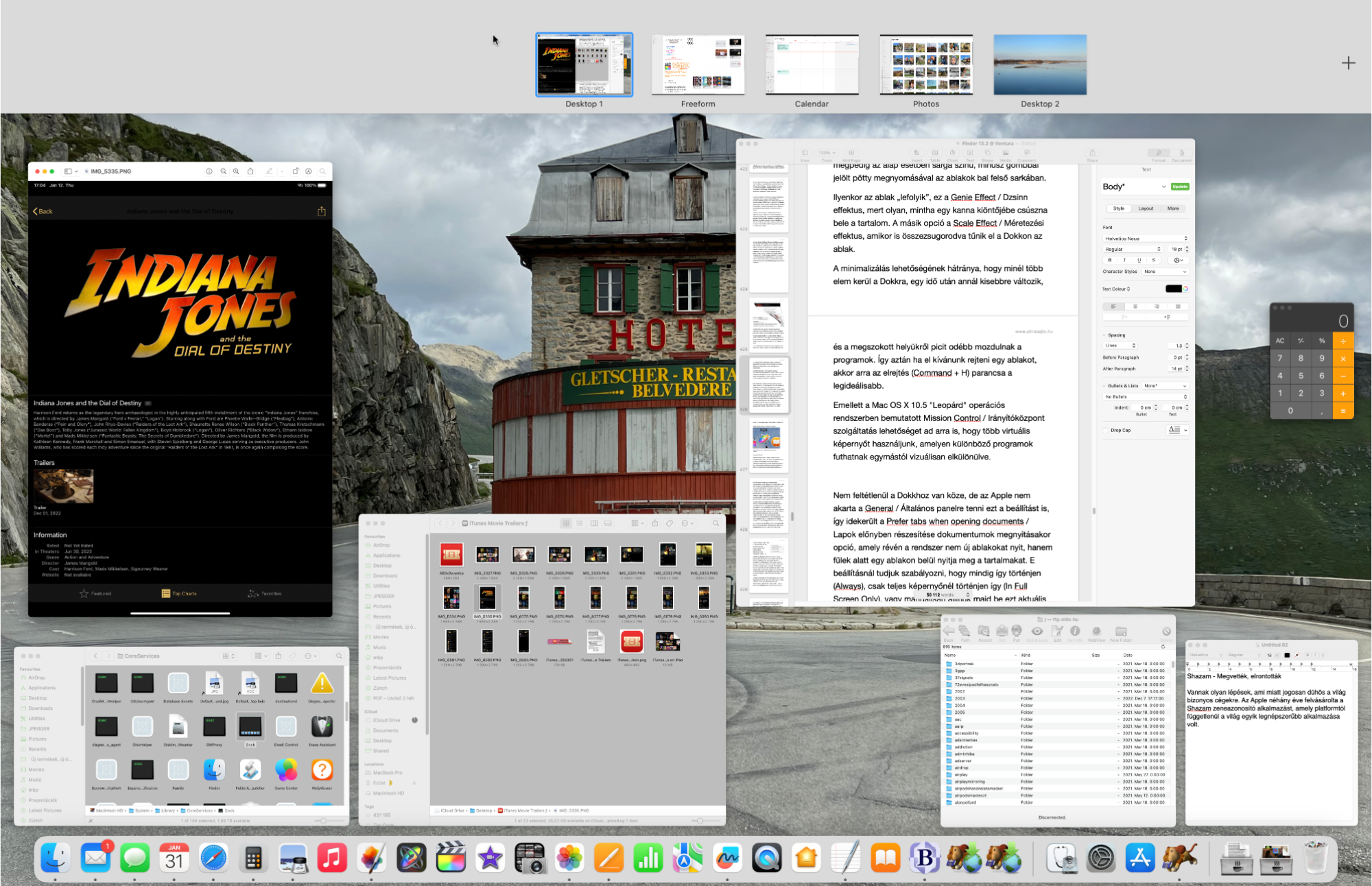Open Mail in the Dock
Image resolution: width=1372 pixels, height=886 pixels.
[x=95, y=858]
